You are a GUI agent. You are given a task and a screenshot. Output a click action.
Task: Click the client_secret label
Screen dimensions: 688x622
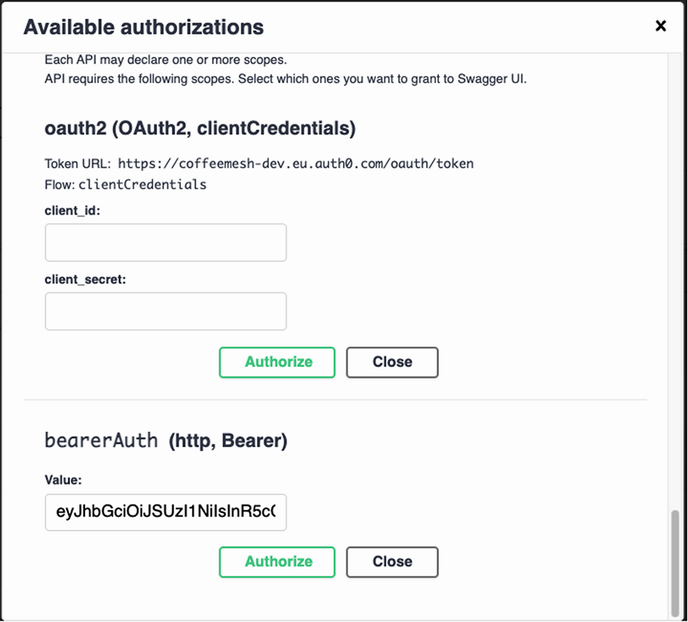(83, 279)
